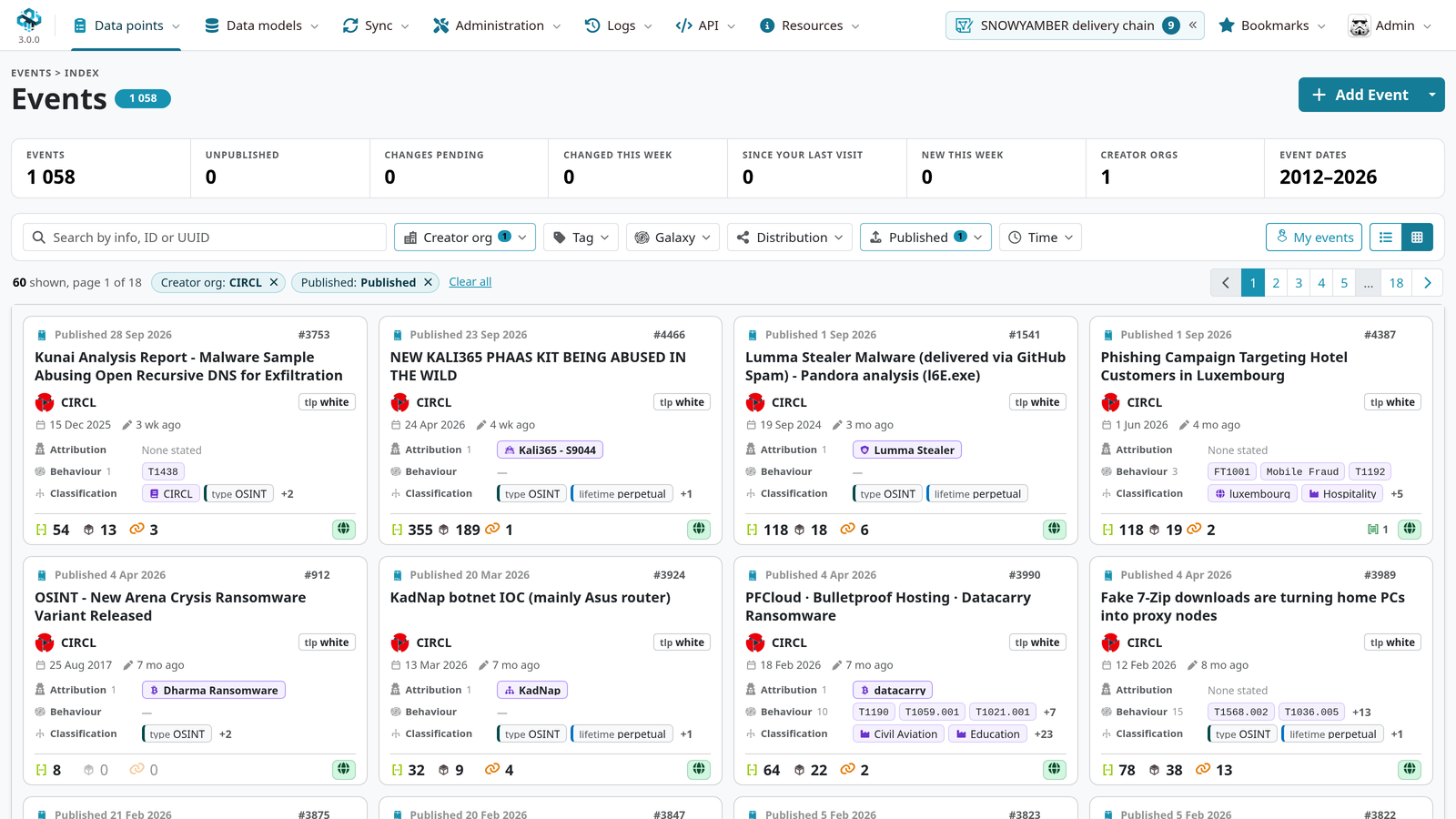Click globe distribution icon on event #1541

[1054, 529]
